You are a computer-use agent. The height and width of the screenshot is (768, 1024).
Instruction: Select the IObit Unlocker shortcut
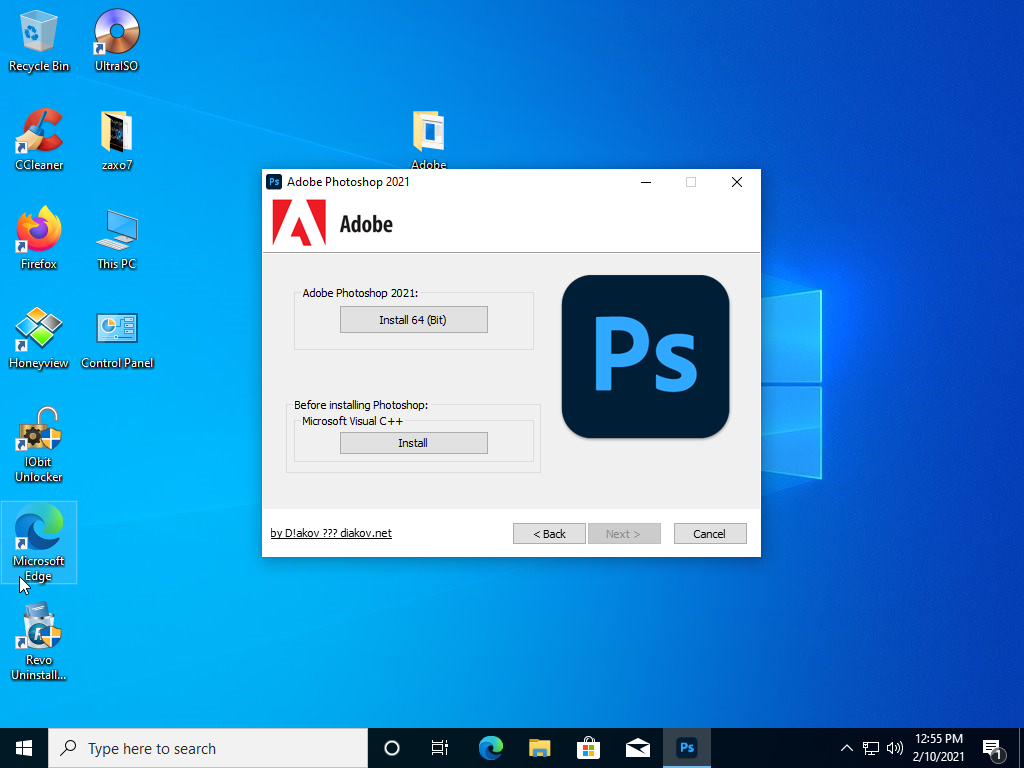pos(39,444)
